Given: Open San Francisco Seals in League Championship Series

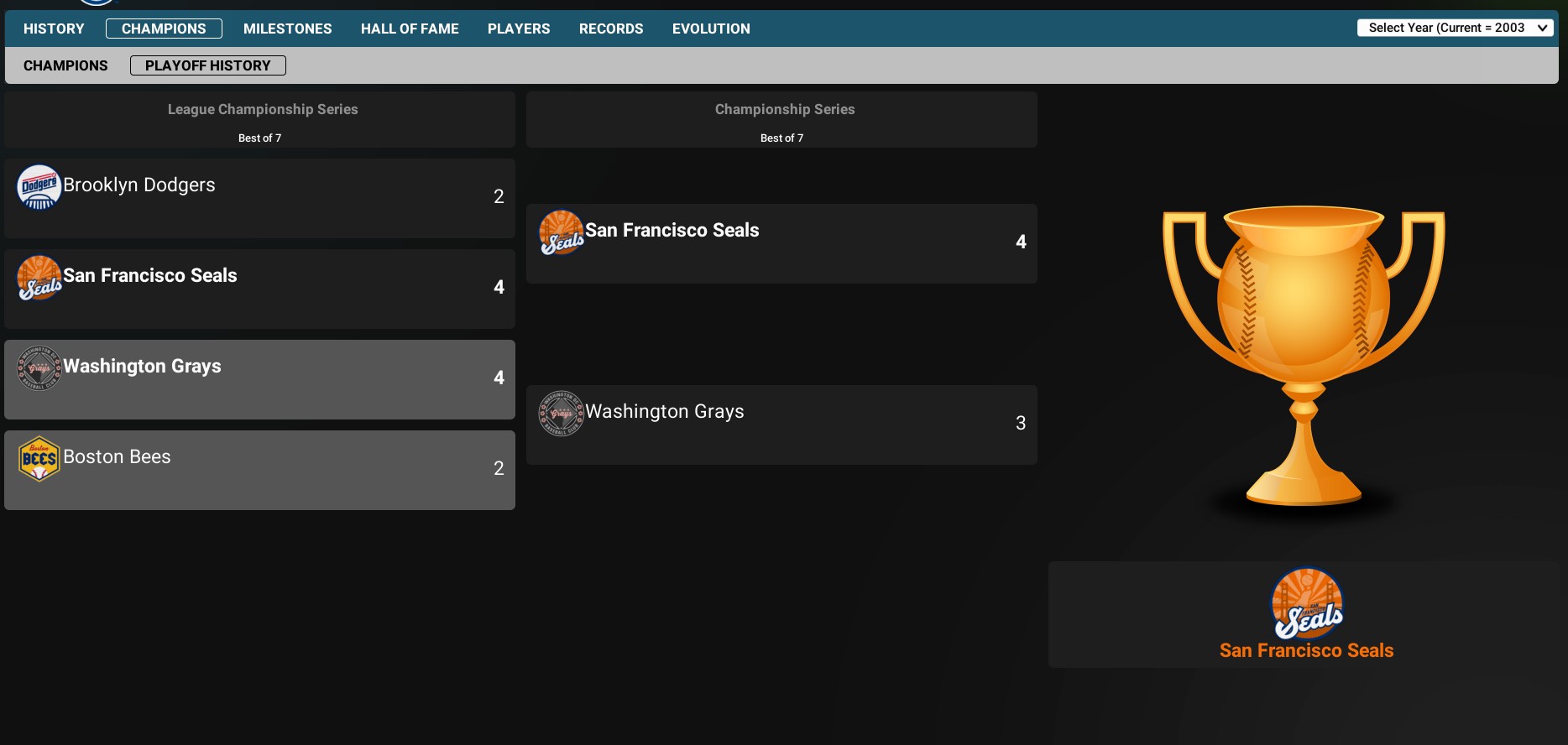Looking at the screenshot, I should pyautogui.click(x=150, y=275).
